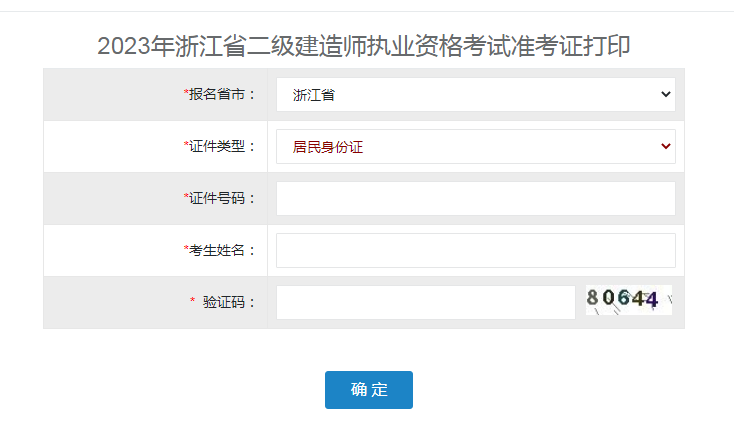Click the red asterisk before 证件号码
The image size is (734, 422).
186,196
